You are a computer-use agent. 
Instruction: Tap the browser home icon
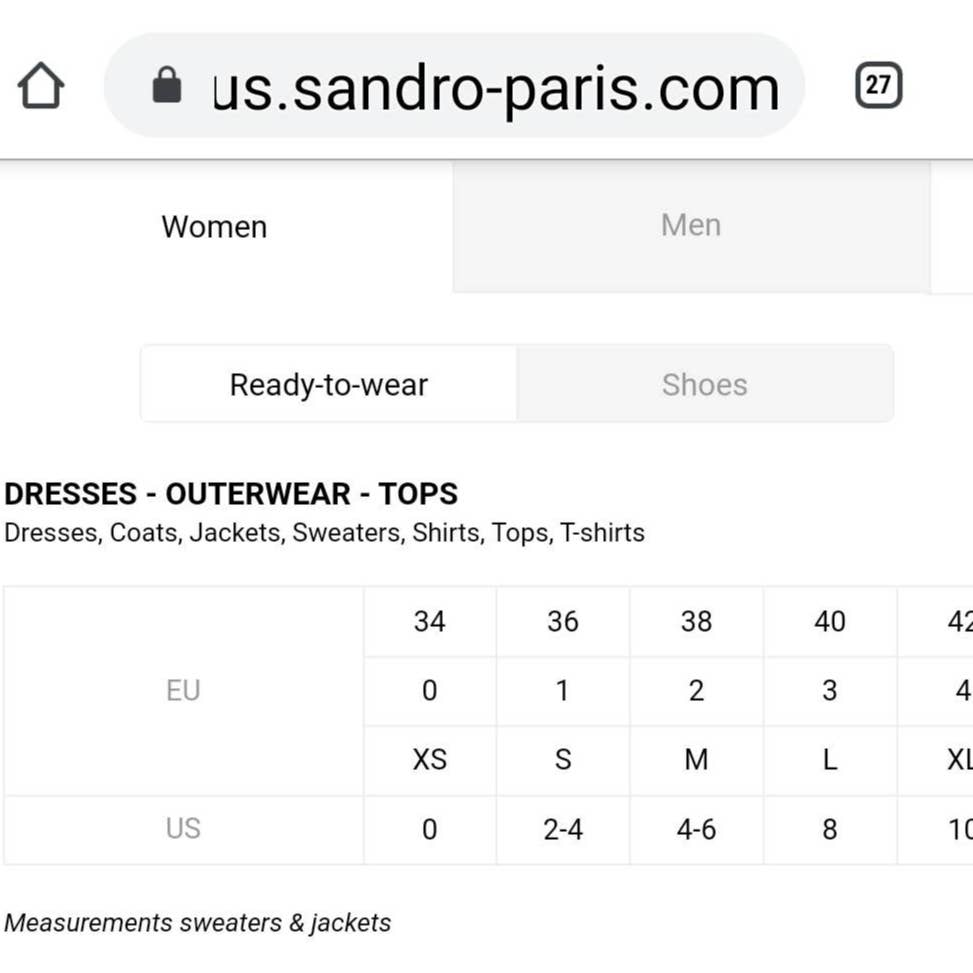pyautogui.click(x=41, y=86)
